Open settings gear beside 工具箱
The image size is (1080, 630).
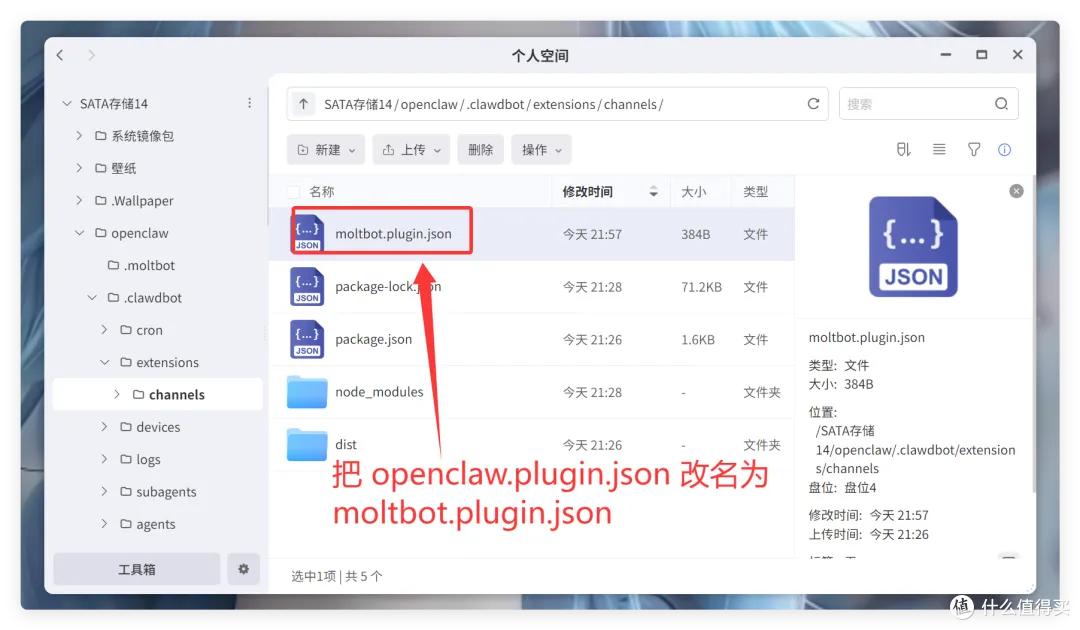click(243, 569)
